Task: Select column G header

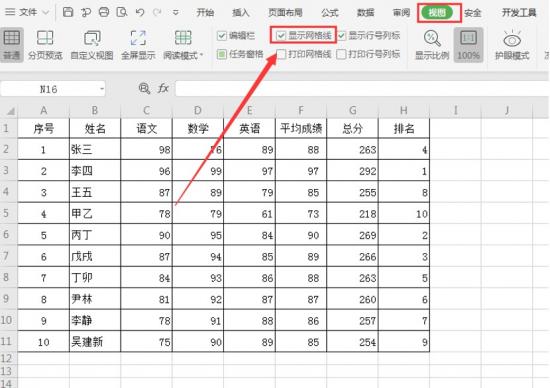Action: coord(353,111)
